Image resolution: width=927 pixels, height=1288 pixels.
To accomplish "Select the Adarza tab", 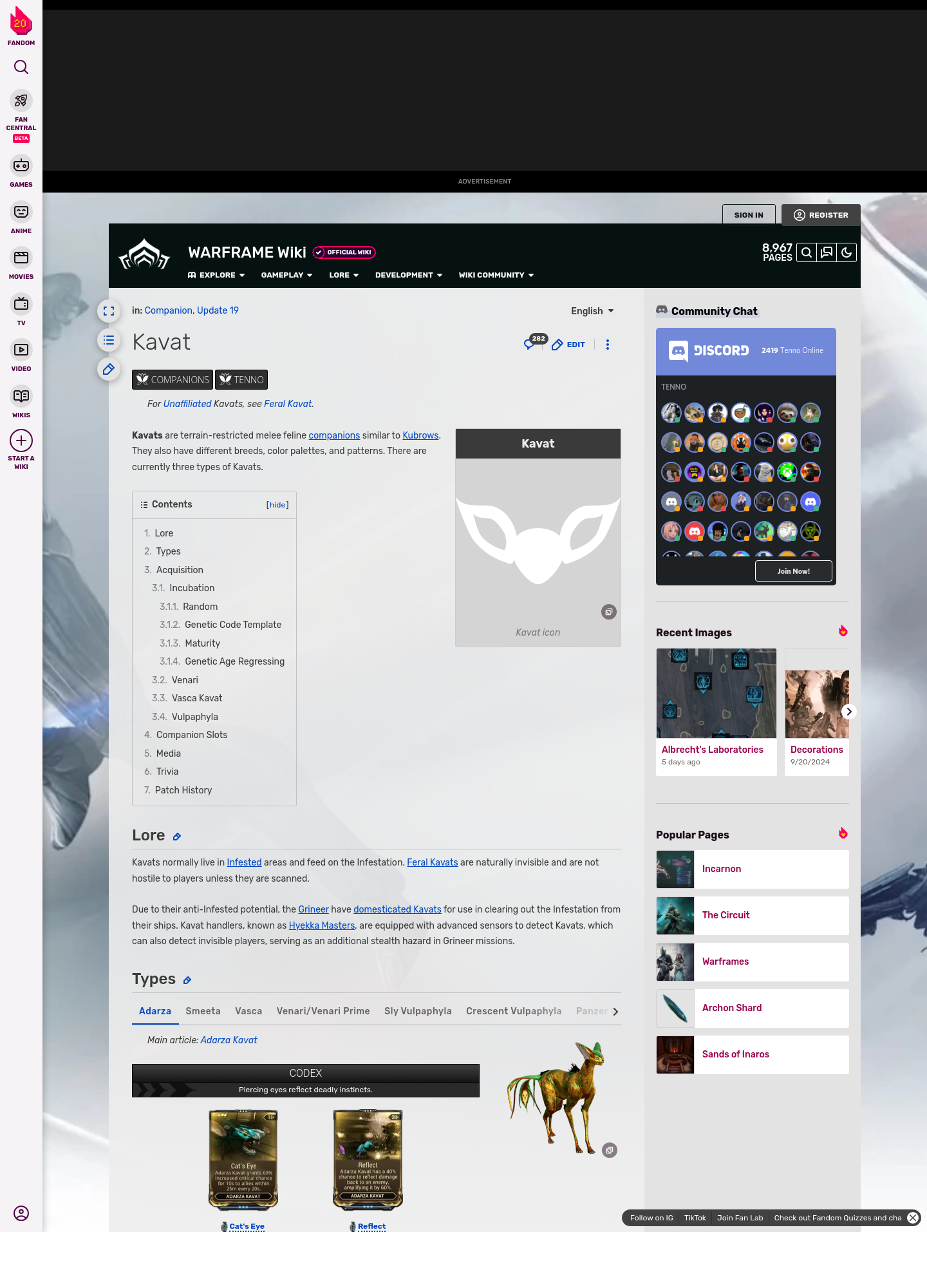I will (x=155, y=1011).
